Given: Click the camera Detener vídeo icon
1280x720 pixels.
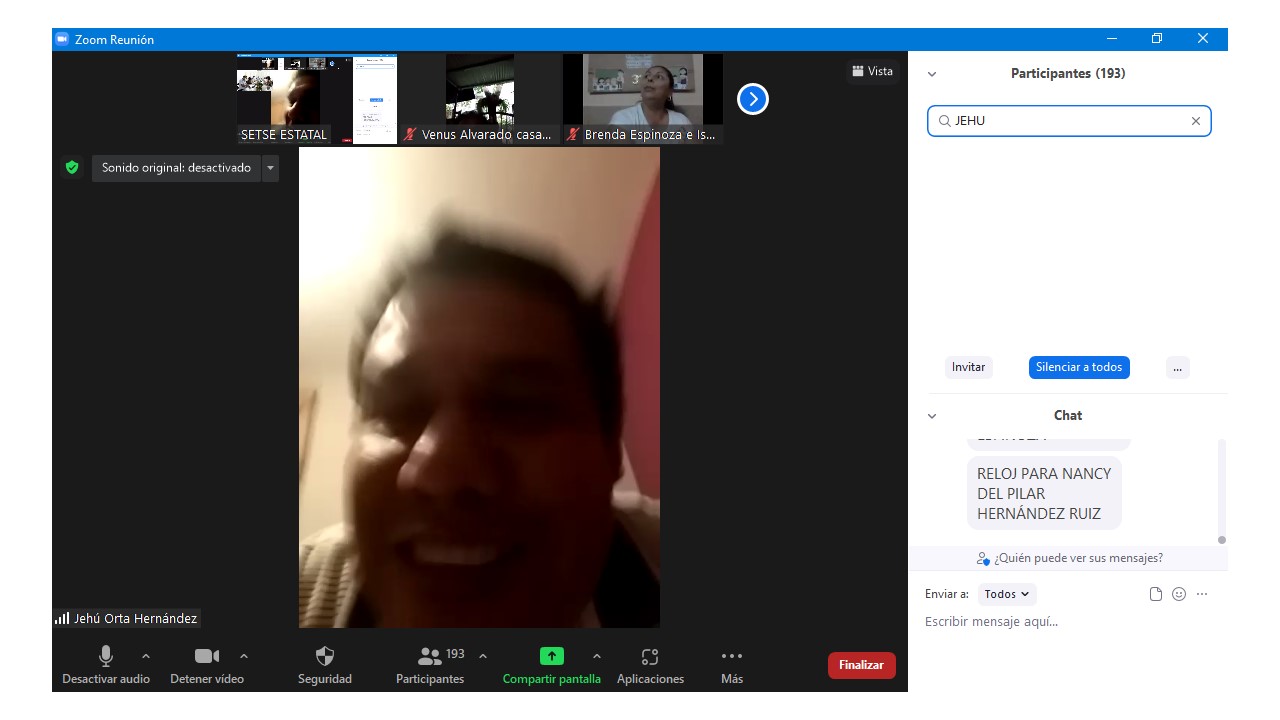Looking at the screenshot, I should 207,656.
